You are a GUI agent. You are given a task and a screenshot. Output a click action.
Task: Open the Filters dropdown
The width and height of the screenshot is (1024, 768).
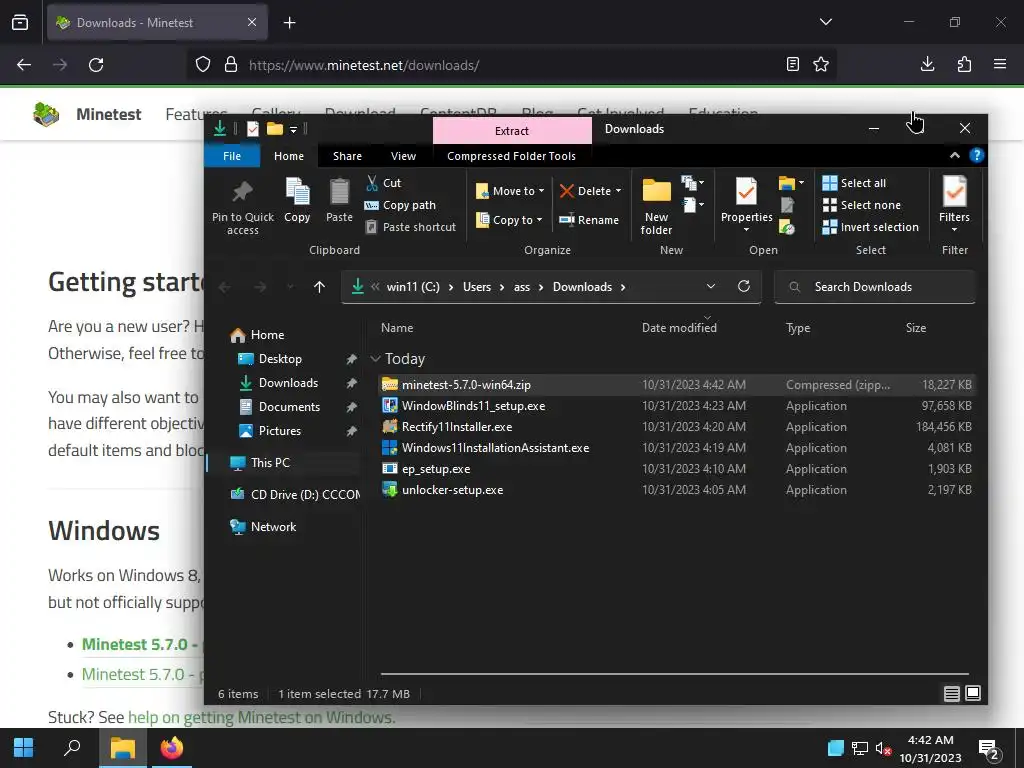955,230
